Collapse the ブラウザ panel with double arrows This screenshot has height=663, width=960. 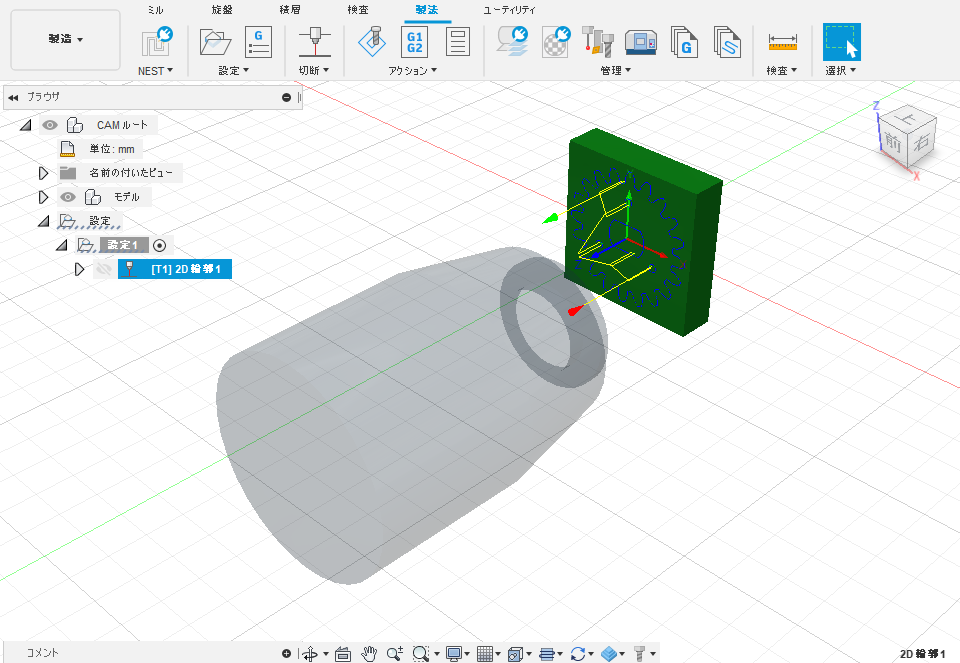(13, 97)
